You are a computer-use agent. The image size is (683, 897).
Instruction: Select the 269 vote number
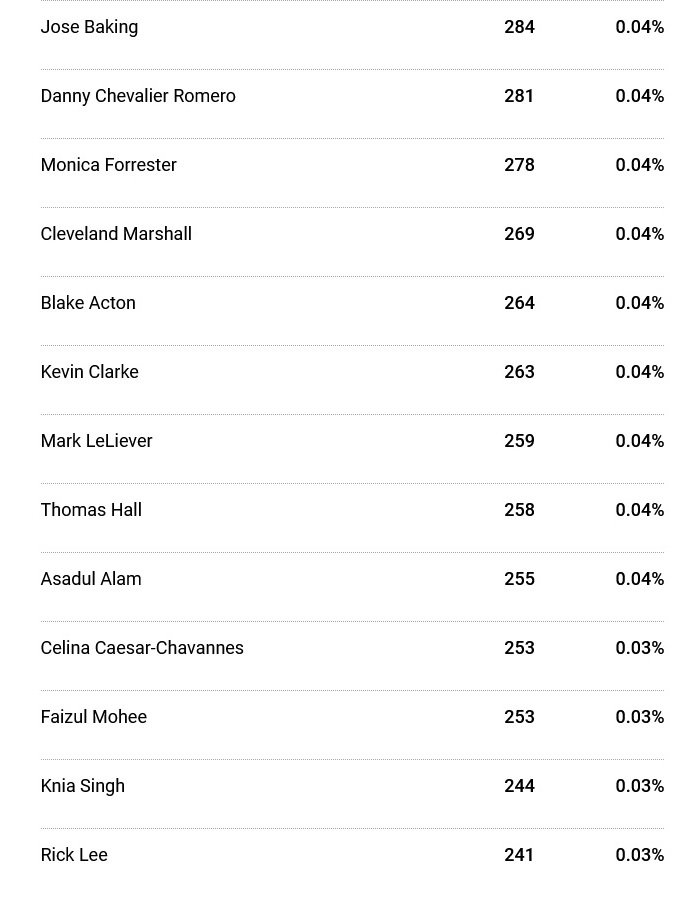[x=519, y=234]
